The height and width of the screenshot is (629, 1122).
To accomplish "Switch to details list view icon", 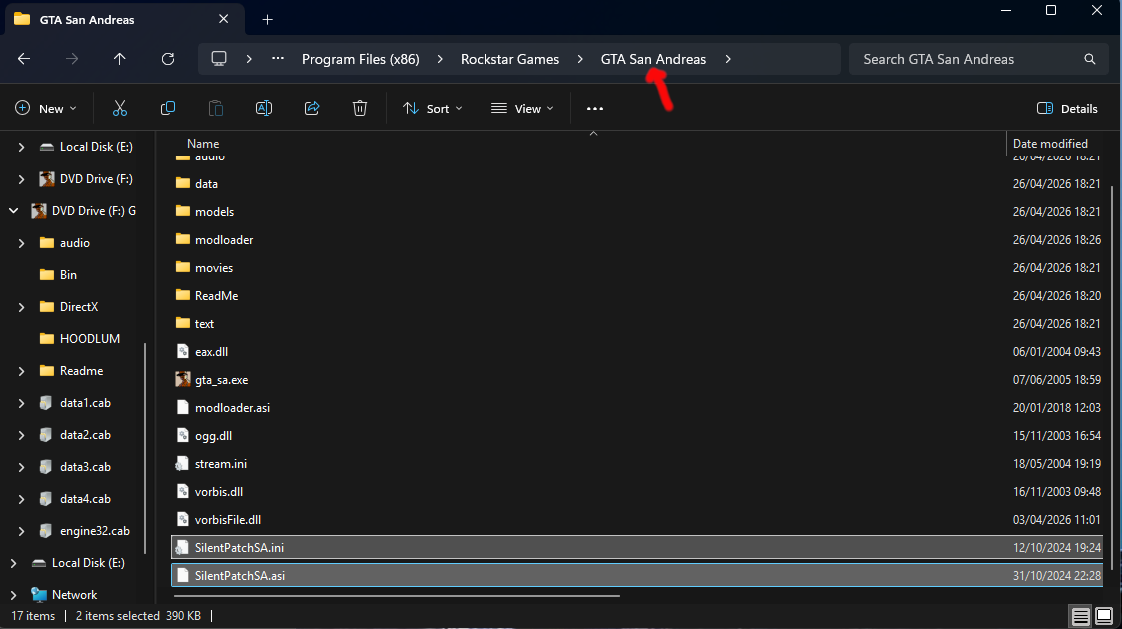I will (1080, 616).
